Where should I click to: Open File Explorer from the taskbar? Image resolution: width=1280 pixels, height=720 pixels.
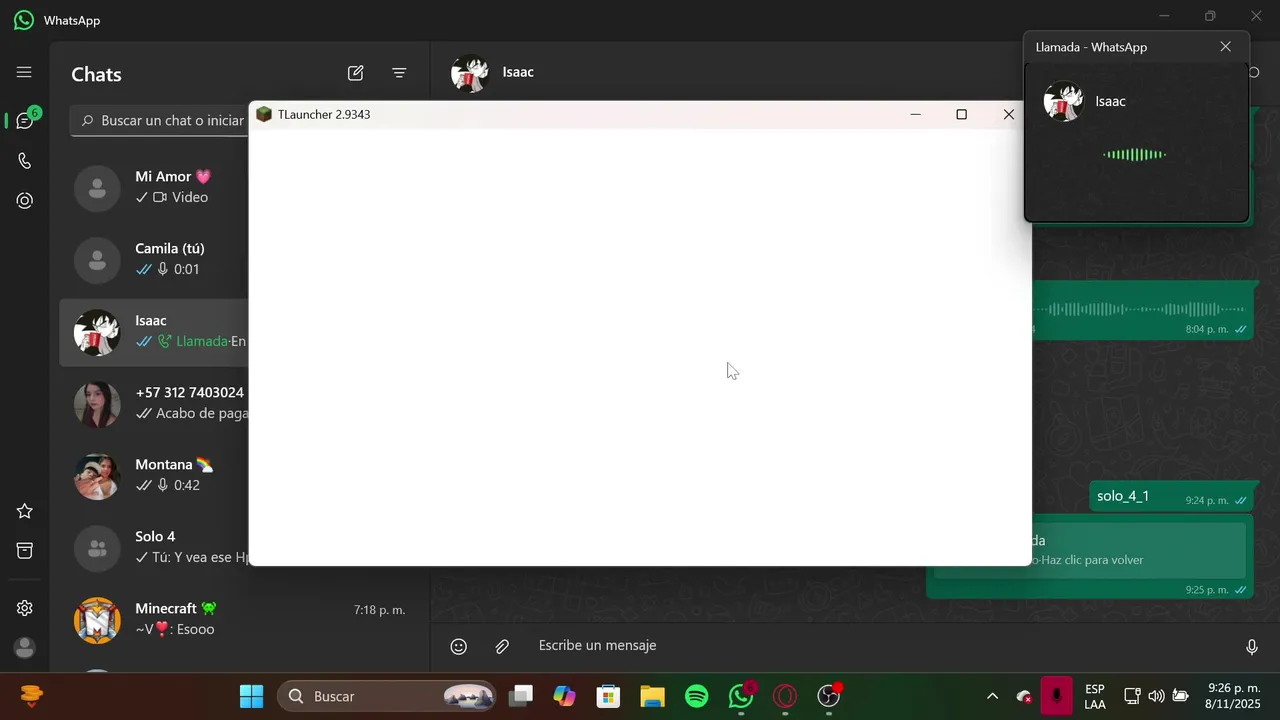[x=652, y=696]
